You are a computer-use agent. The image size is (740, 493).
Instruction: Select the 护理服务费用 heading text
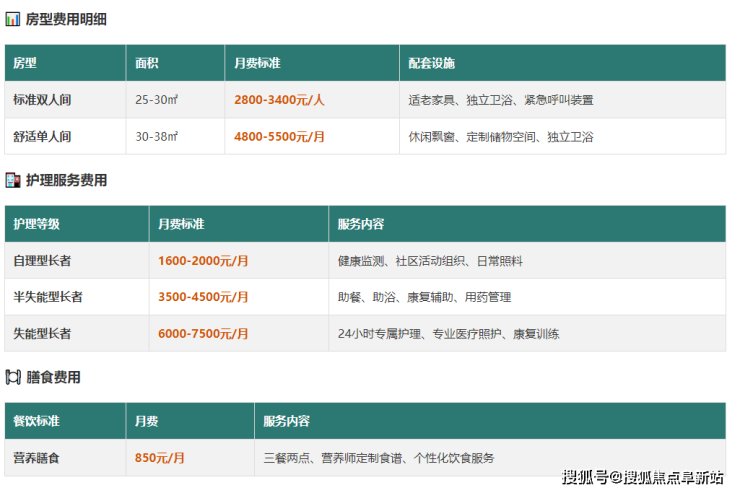click(67, 180)
